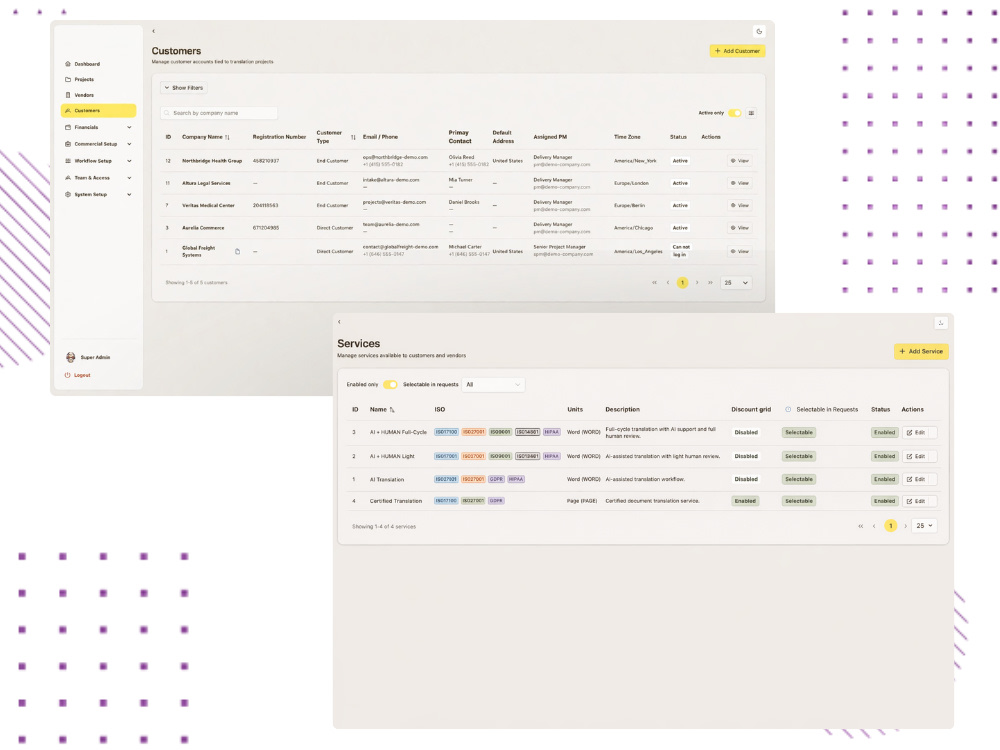This screenshot has width=1000, height=750.
Task: Select page 1 in the services pagination
Action: pyautogui.click(x=890, y=526)
